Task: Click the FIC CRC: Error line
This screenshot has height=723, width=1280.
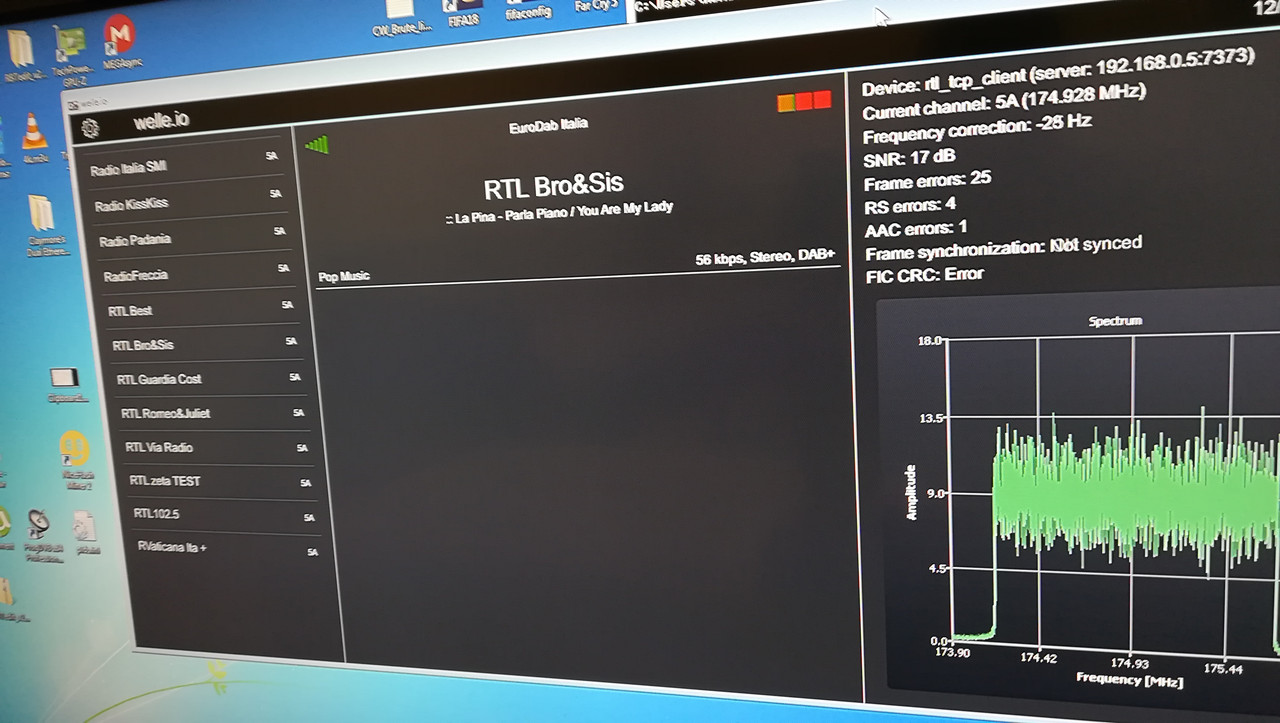Action: pos(924,274)
